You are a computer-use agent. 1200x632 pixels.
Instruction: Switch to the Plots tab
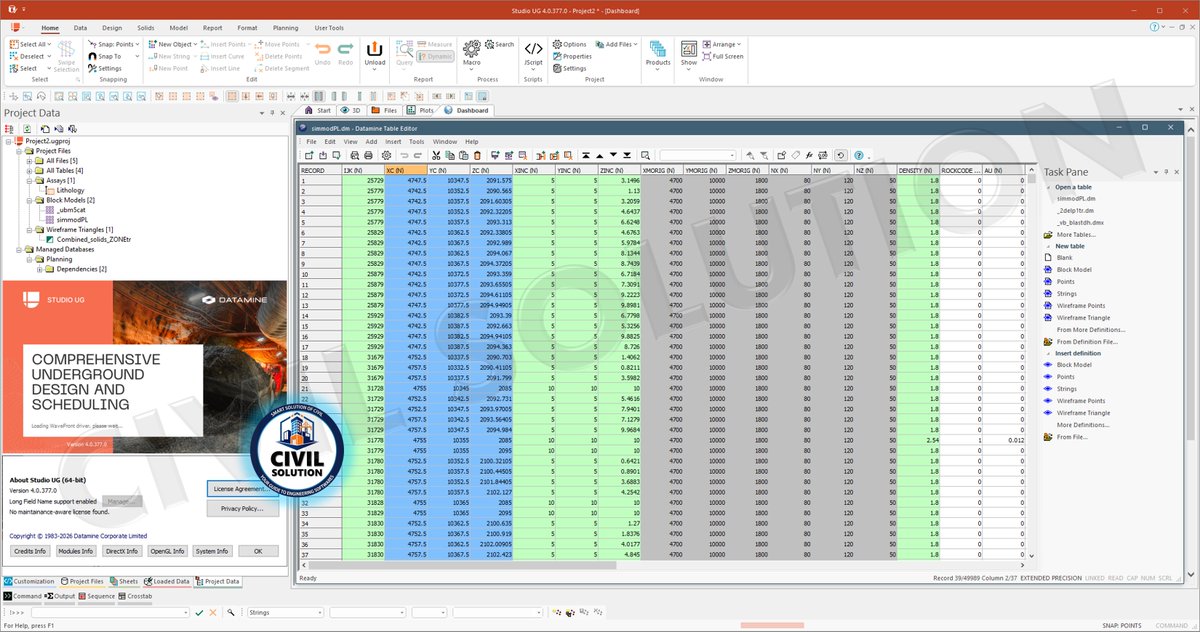[421, 110]
